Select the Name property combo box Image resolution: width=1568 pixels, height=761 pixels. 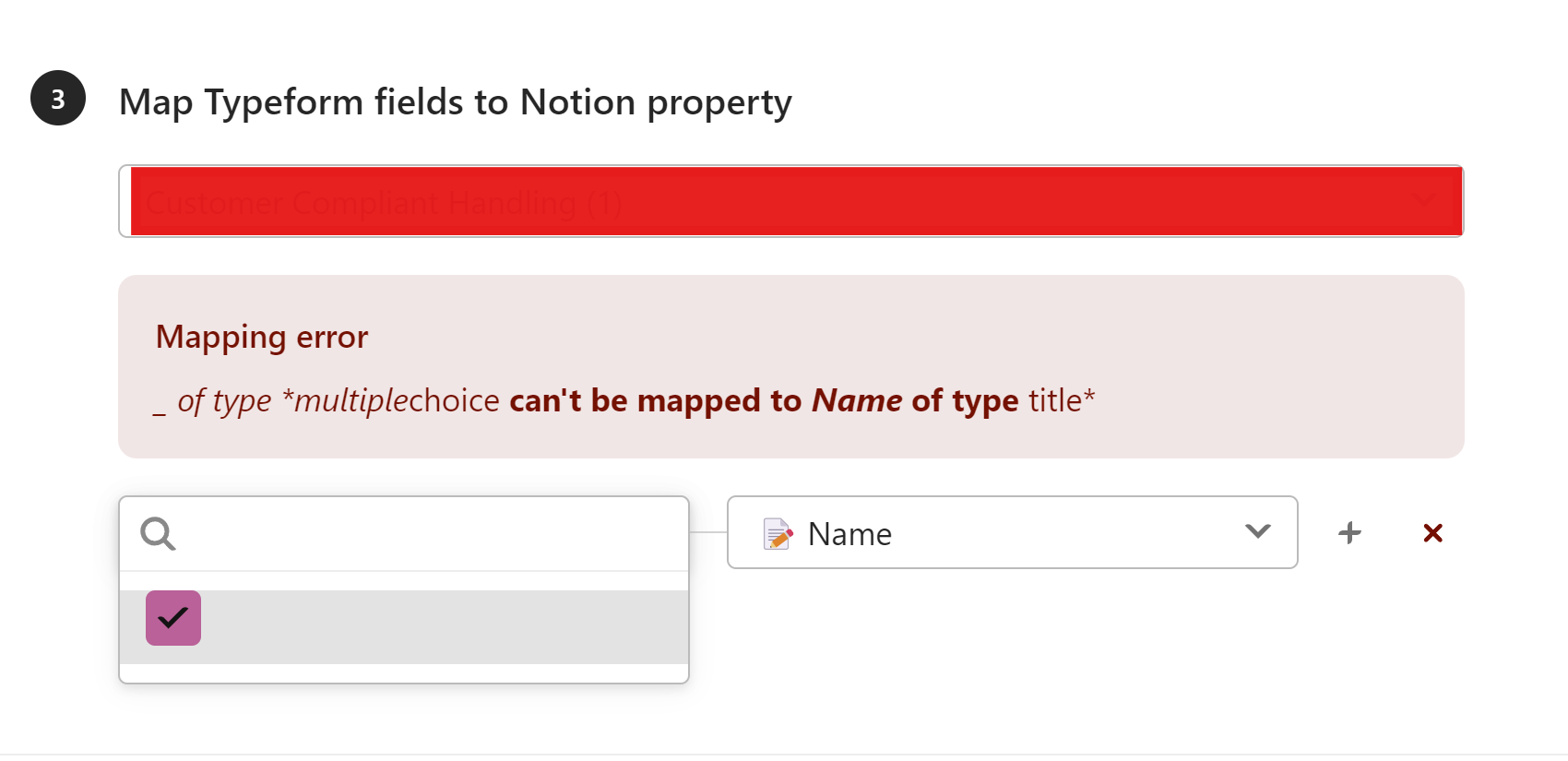coord(1012,532)
